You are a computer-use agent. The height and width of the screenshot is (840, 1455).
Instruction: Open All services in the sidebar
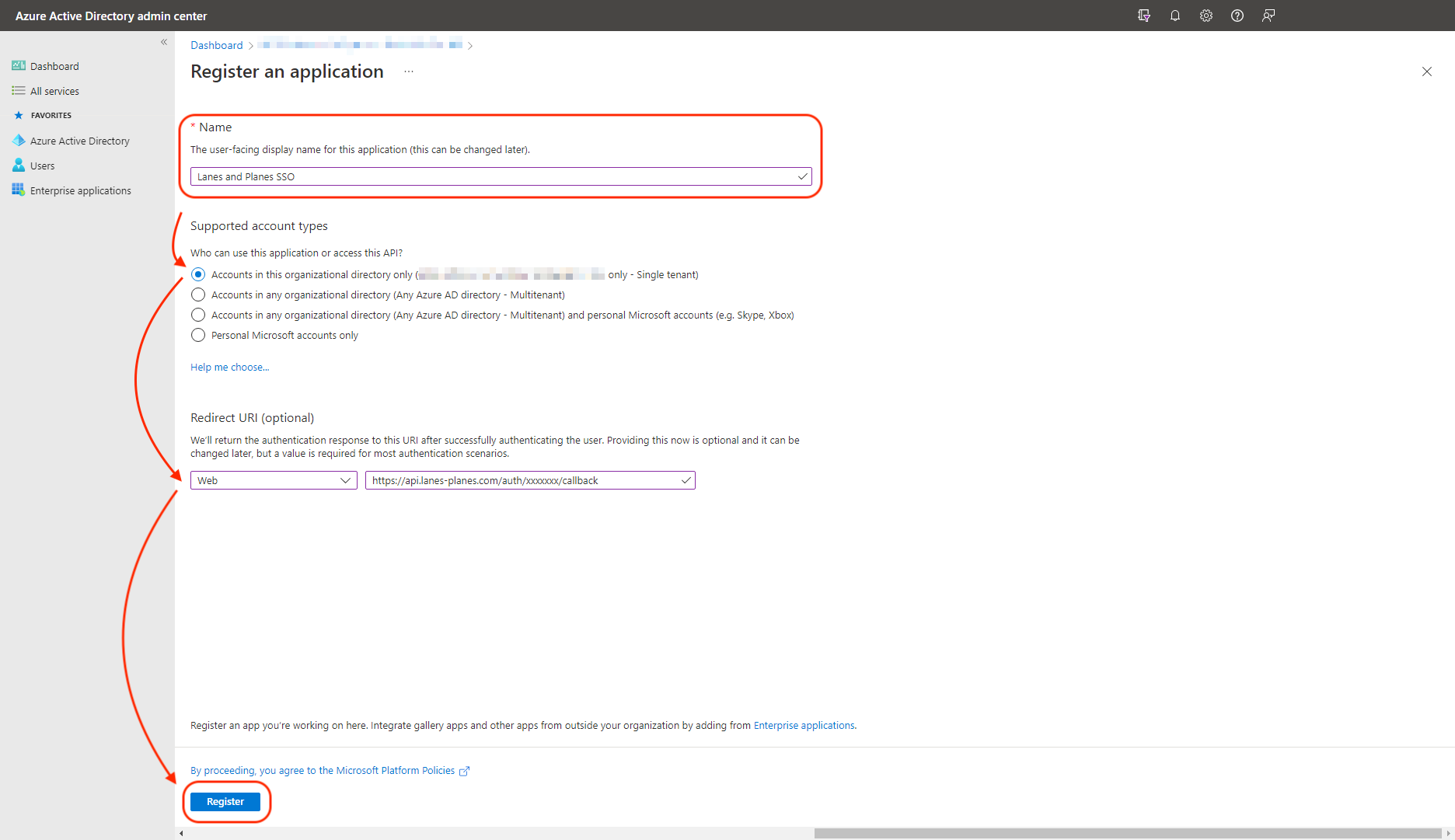54,91
